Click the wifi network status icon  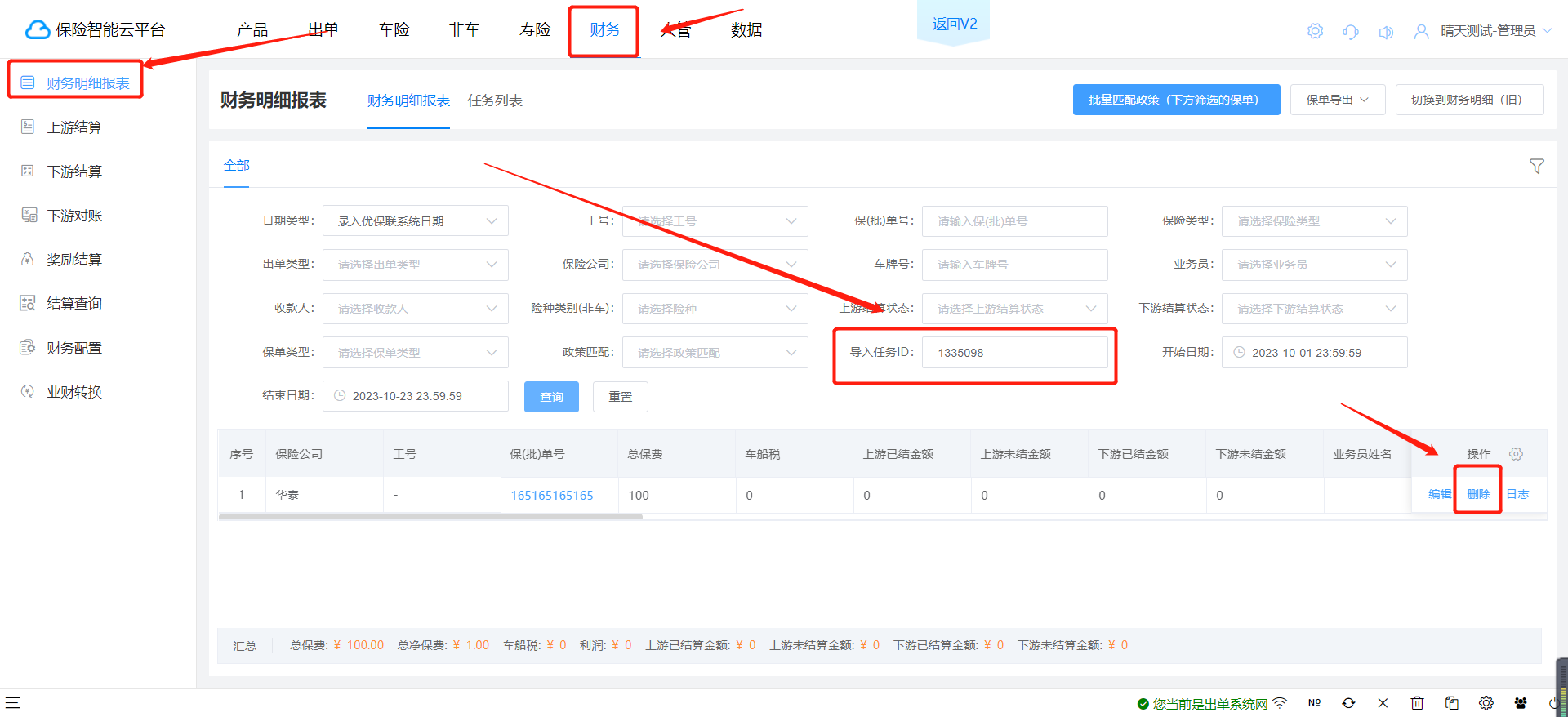1281,702
